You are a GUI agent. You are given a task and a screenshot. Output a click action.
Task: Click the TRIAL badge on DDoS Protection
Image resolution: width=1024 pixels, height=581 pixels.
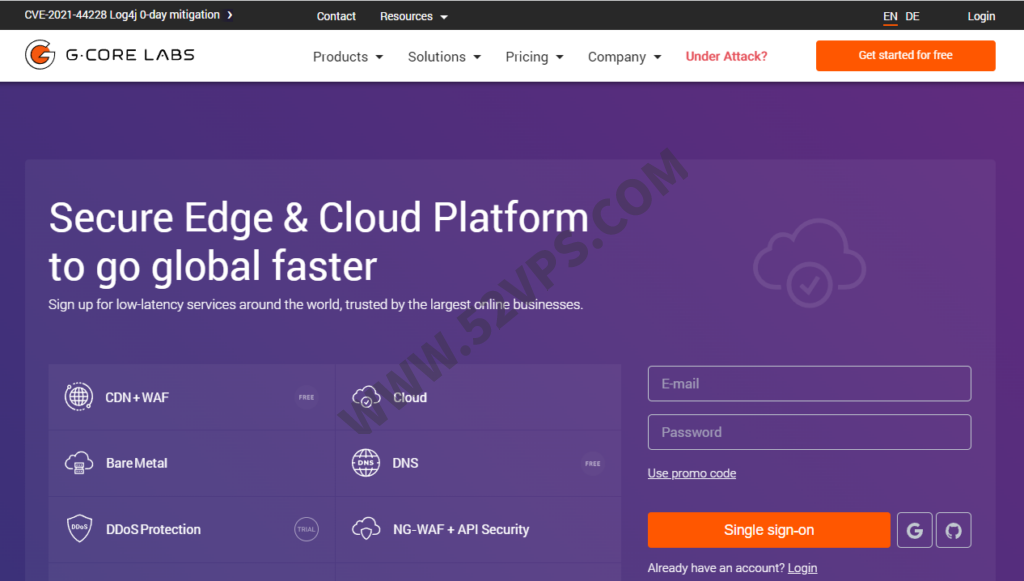[x=306, y=529]
